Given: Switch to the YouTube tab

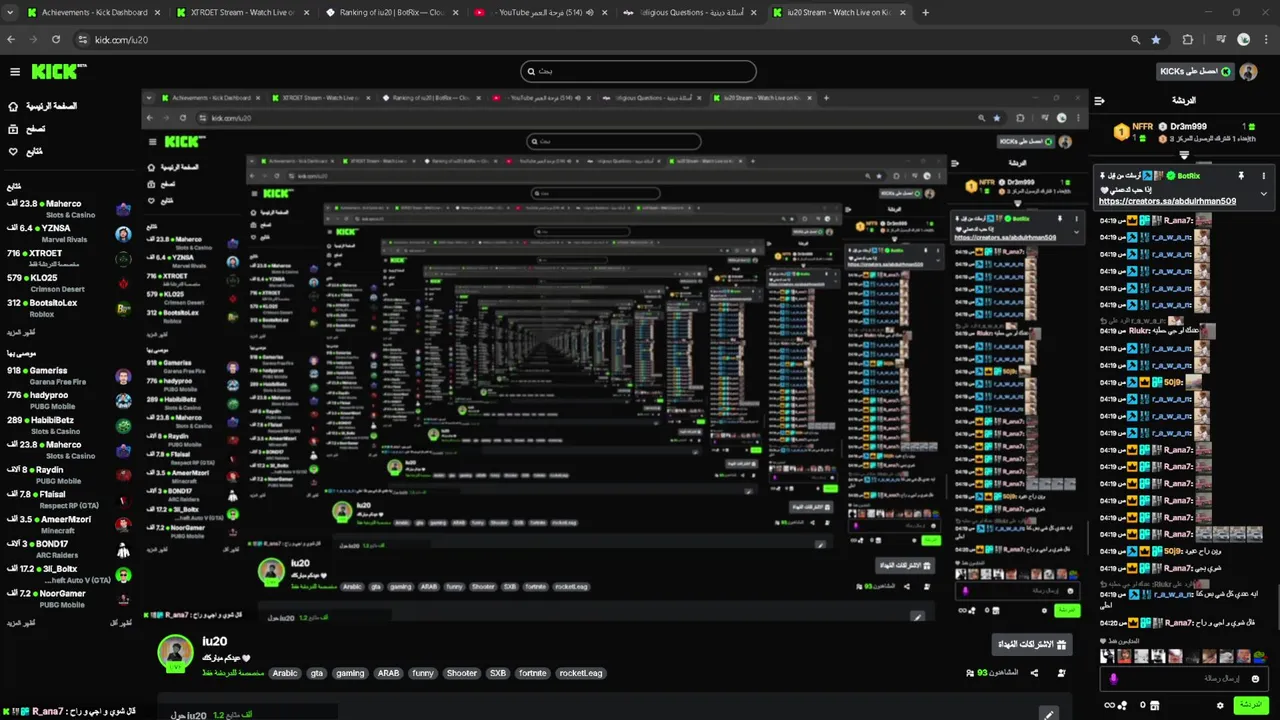Looking at the screenshot, I should tap(539, 13).
